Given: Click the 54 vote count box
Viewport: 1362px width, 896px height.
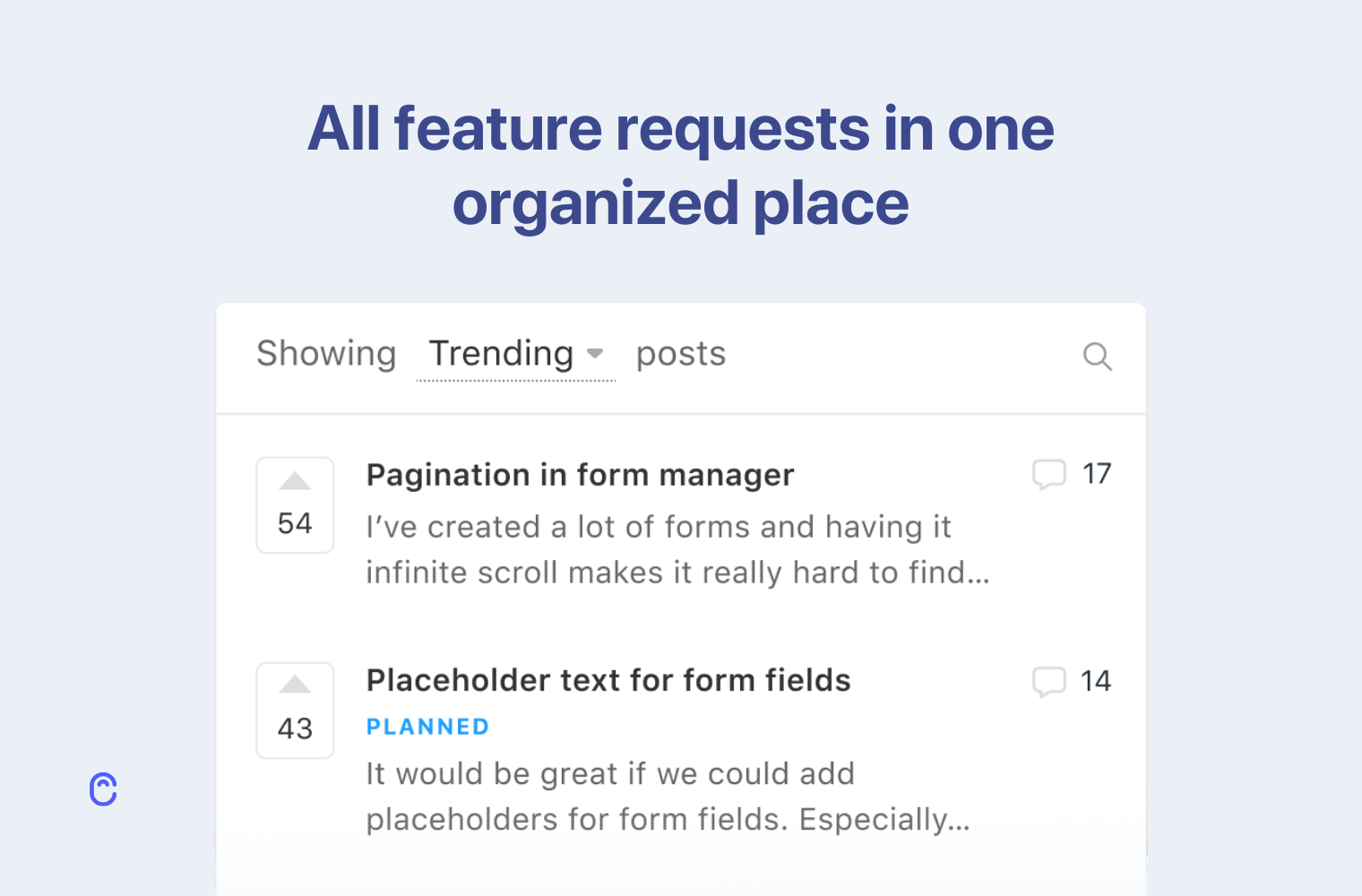Looking at the screenshot, I should [295, 523].
